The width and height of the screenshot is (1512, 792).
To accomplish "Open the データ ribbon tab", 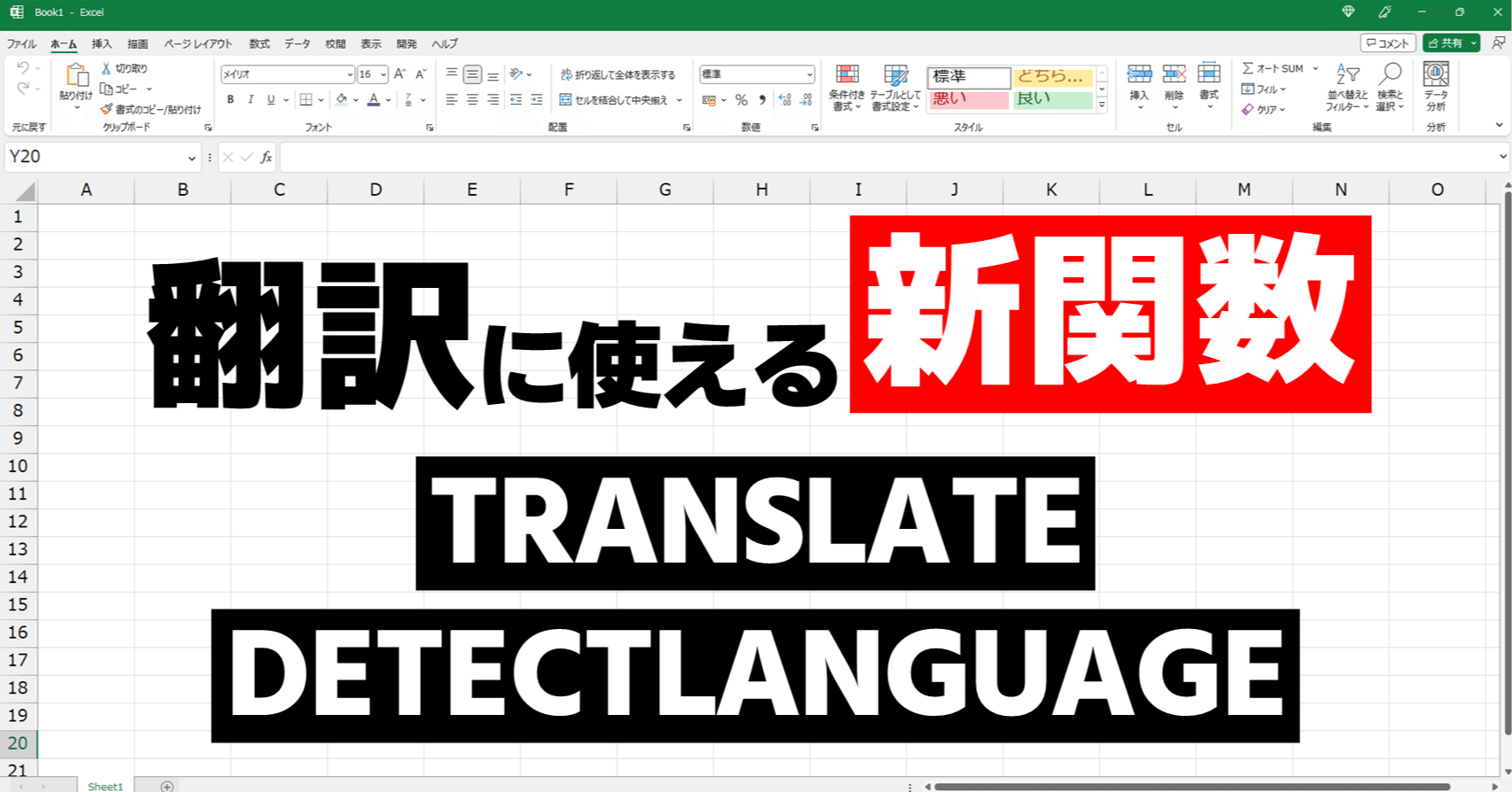I will point(298,43).
